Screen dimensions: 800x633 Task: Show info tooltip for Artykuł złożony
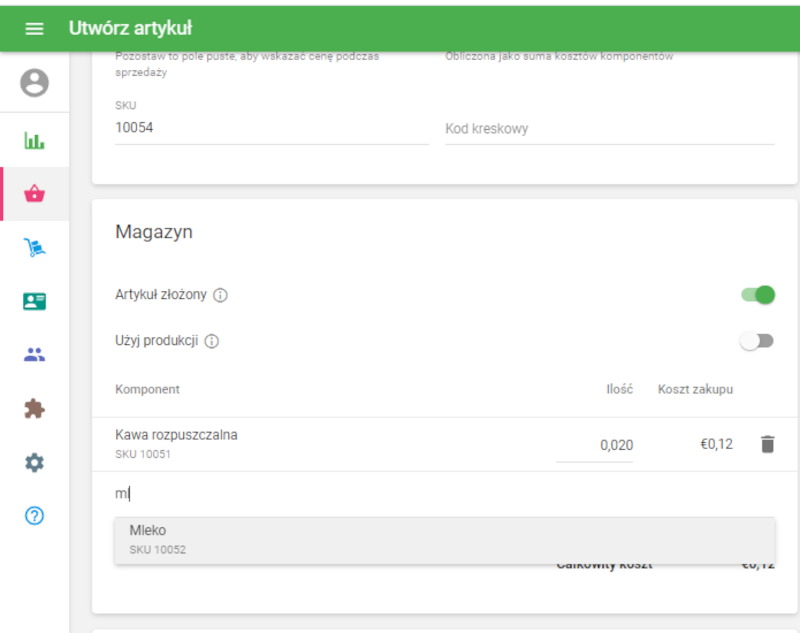click(221, 295)
